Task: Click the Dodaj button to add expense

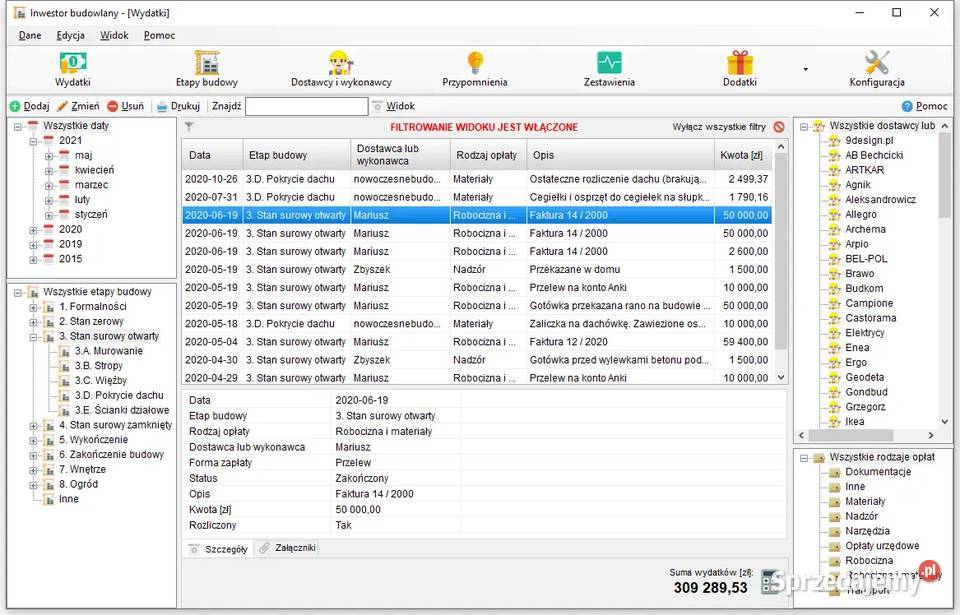Action: 29,106
